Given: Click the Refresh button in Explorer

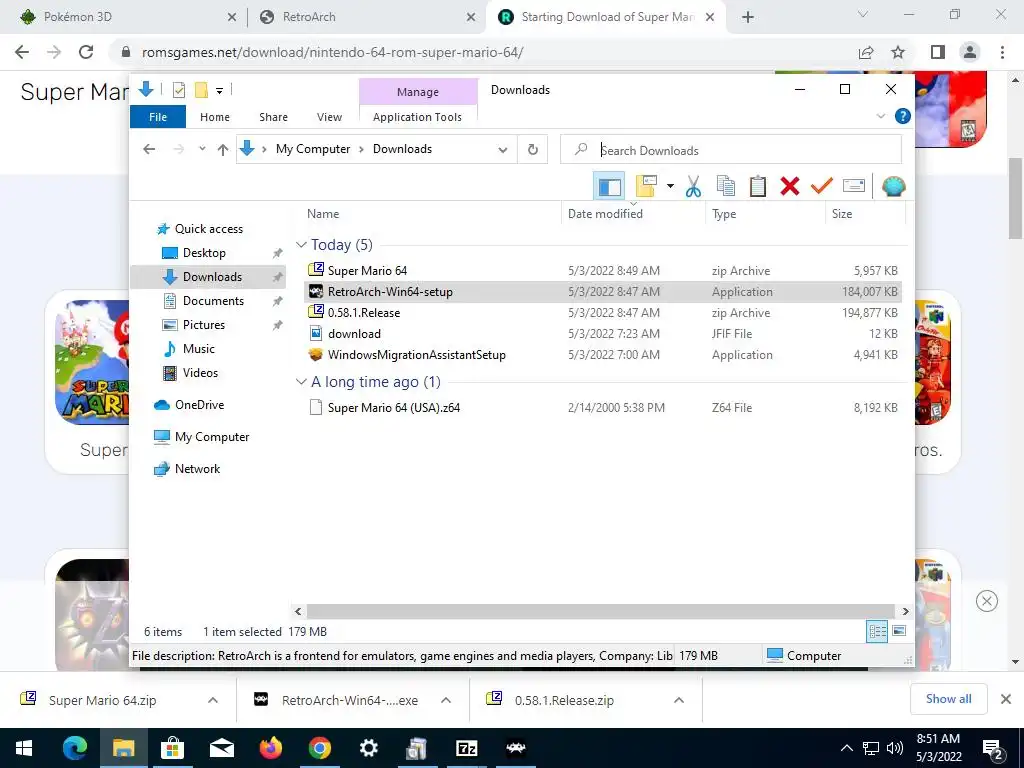Looking at the screenshot, I should [533, 150].
